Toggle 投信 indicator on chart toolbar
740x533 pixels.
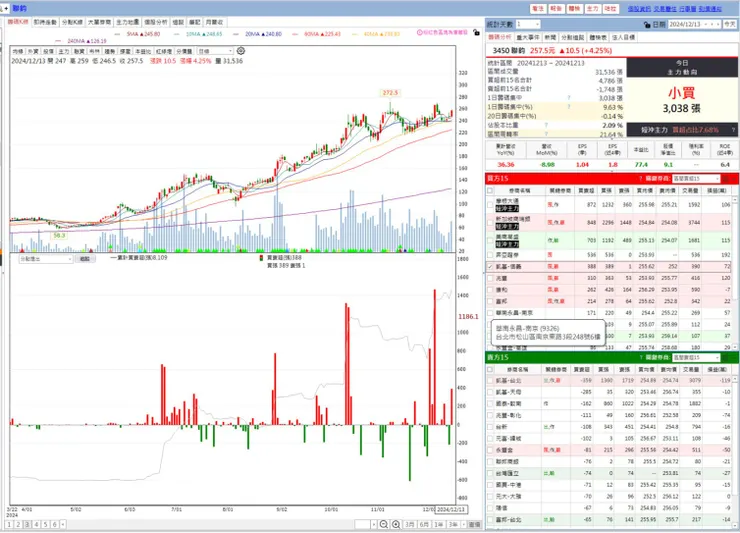coord(49,51)
